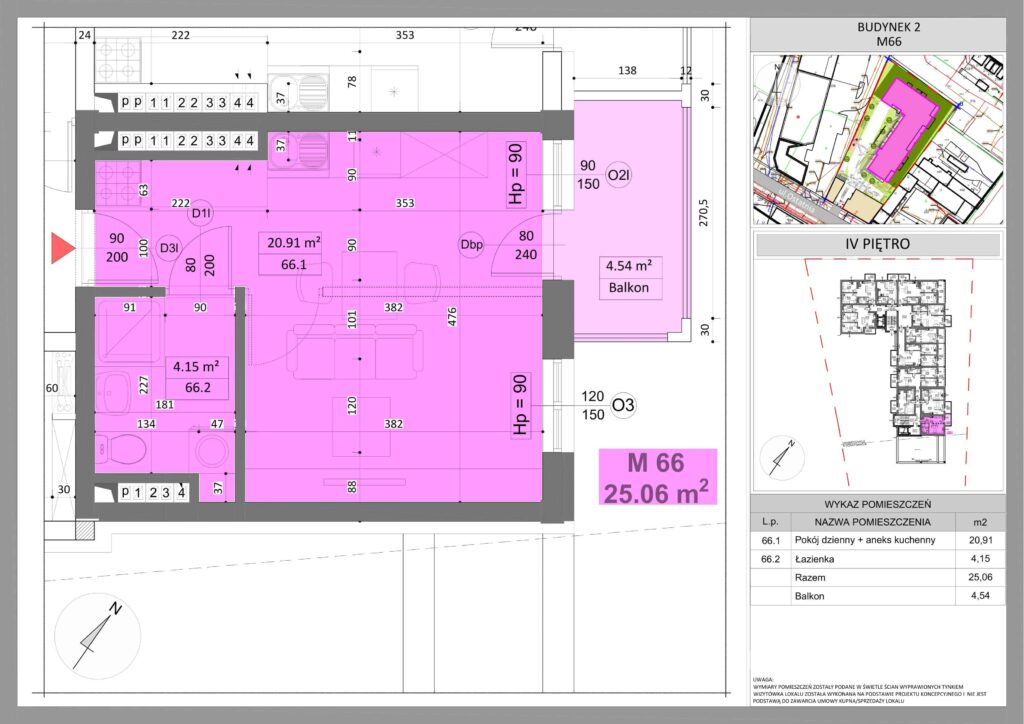Click the 20.91 m² living room area label
Image resolution: width=1024 pixels, height=724 pixels.
[293, 253]
